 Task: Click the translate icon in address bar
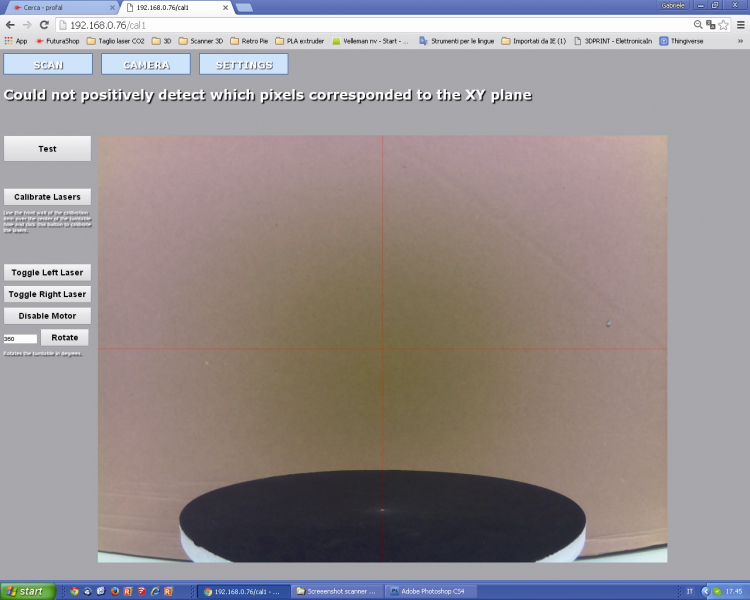(x=711, y=25)
